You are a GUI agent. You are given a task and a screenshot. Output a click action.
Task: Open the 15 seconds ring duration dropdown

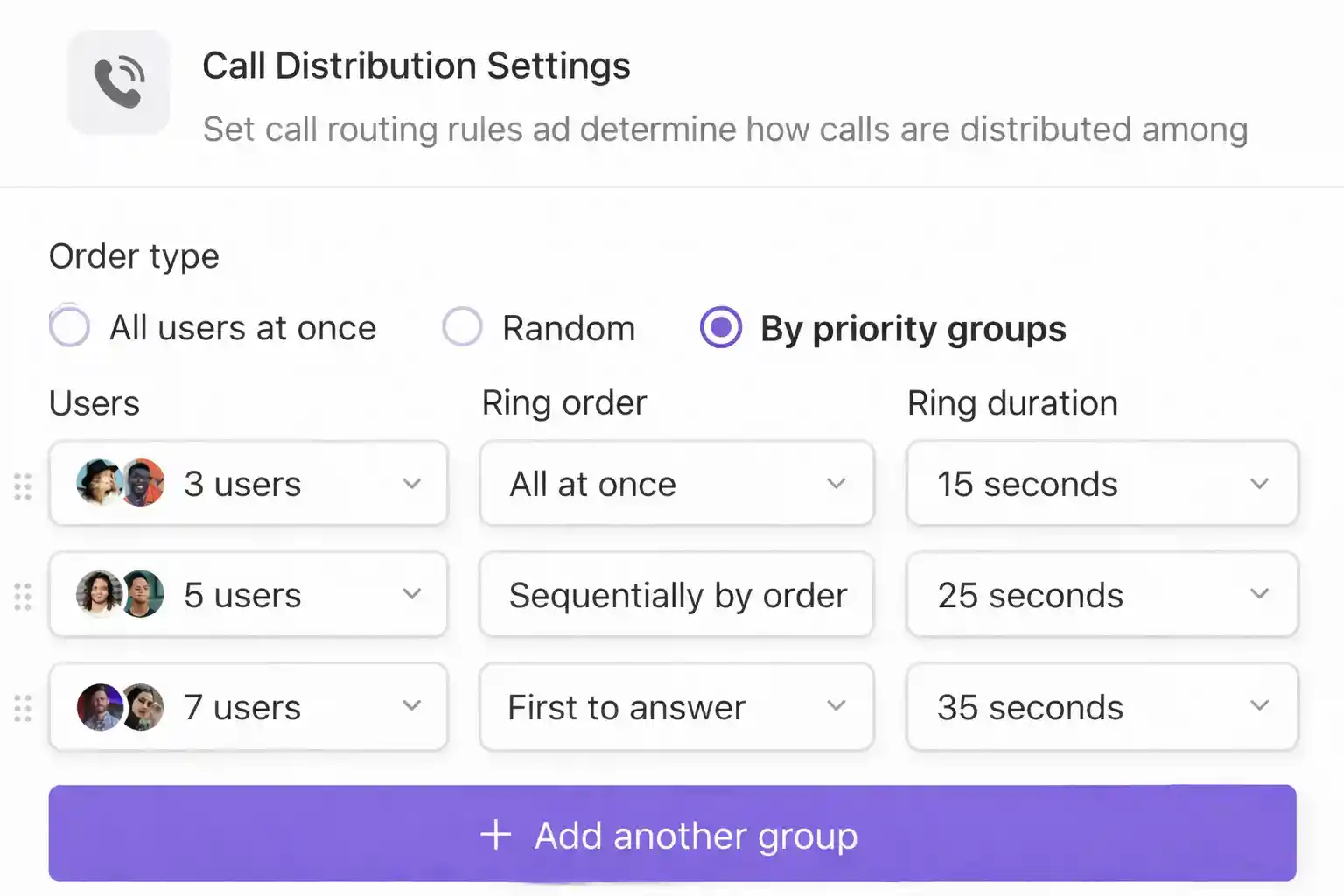click(1102, 483)
